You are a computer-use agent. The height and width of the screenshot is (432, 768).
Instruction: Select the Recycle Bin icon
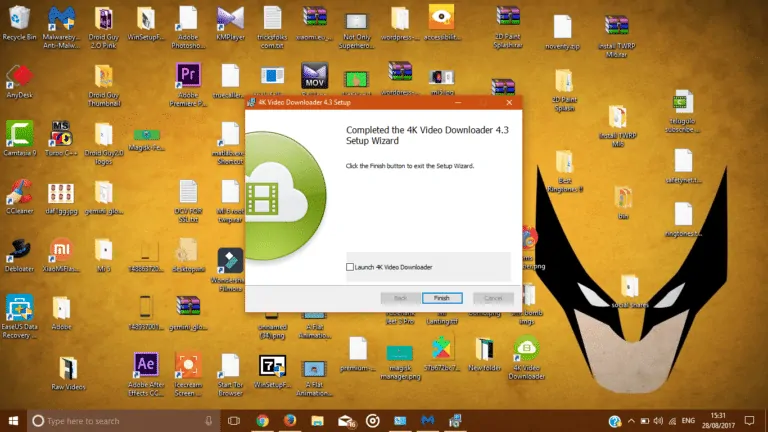click(x=20, y=23)
